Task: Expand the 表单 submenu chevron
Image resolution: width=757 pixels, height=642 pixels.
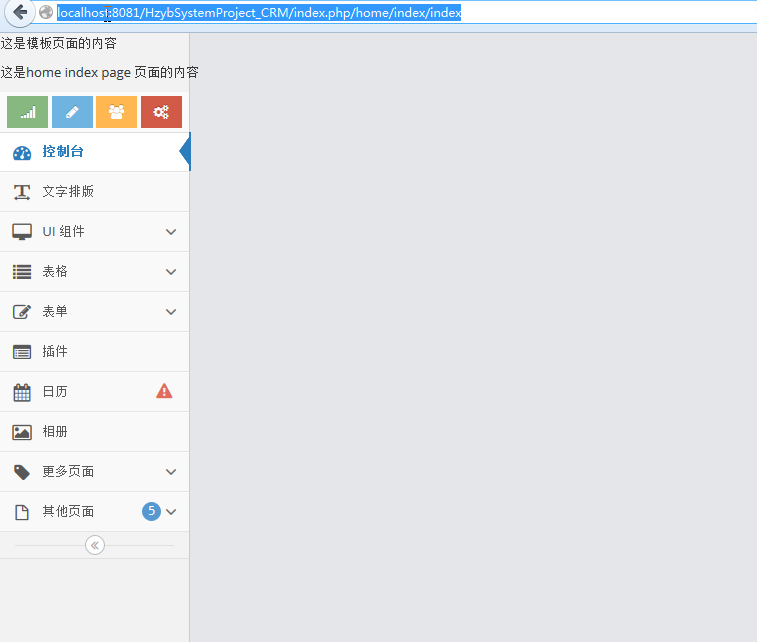Action: click(x=171, y=312)
